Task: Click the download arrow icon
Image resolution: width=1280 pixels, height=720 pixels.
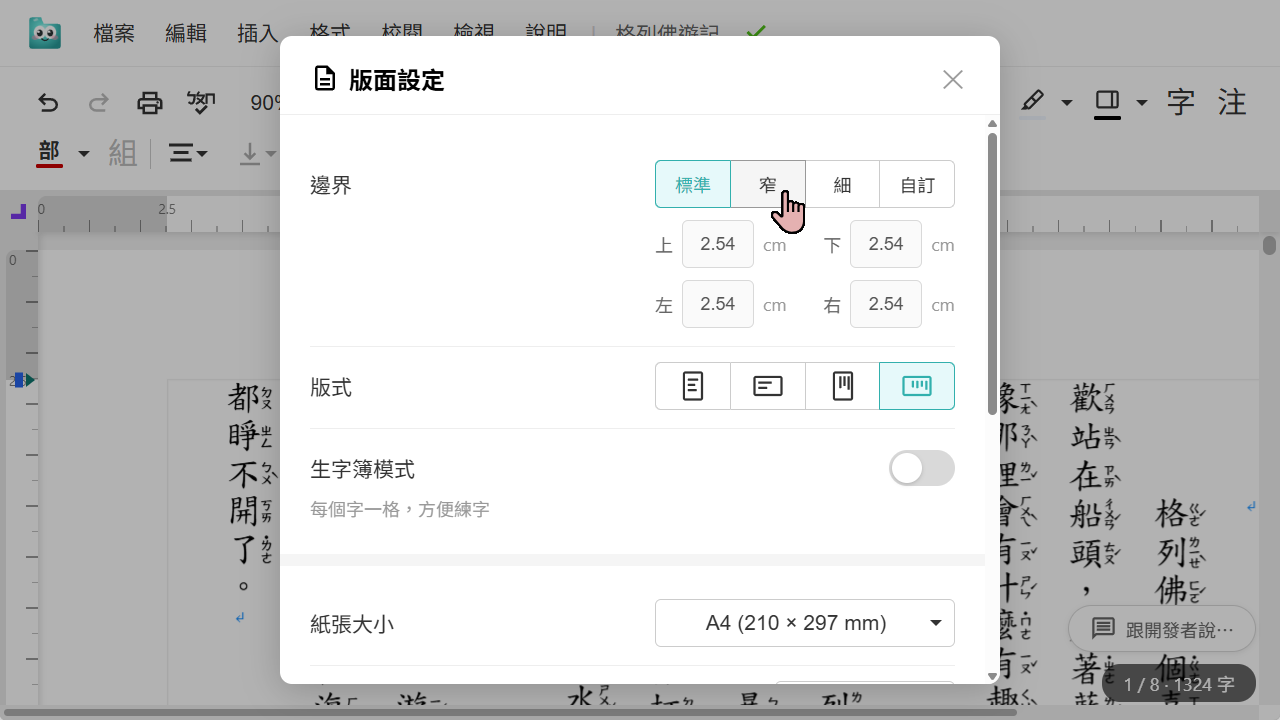Action: [250, 153]
